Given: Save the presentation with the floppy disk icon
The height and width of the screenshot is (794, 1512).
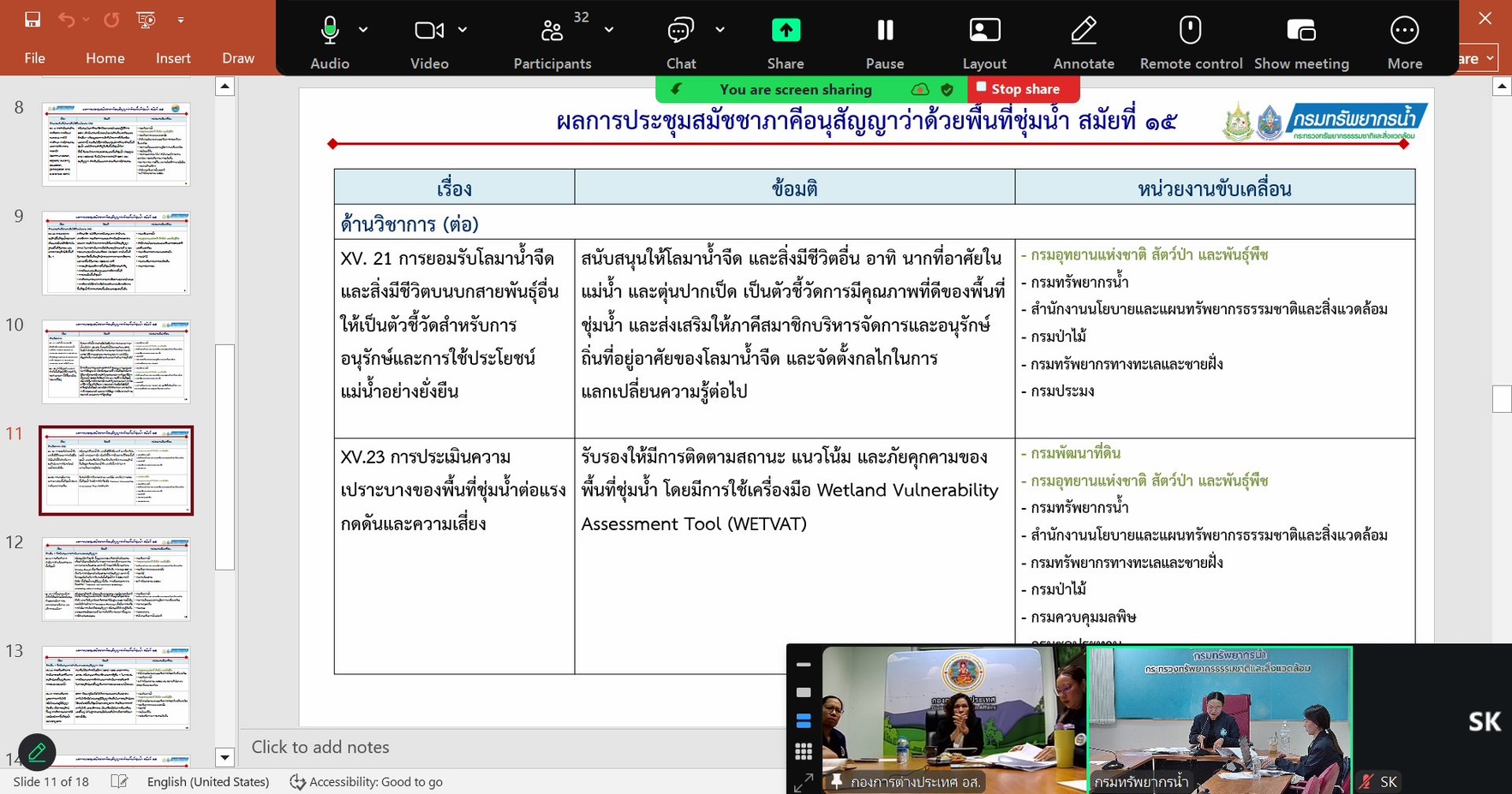Looking at the screenshot, I should click(33, 19).
